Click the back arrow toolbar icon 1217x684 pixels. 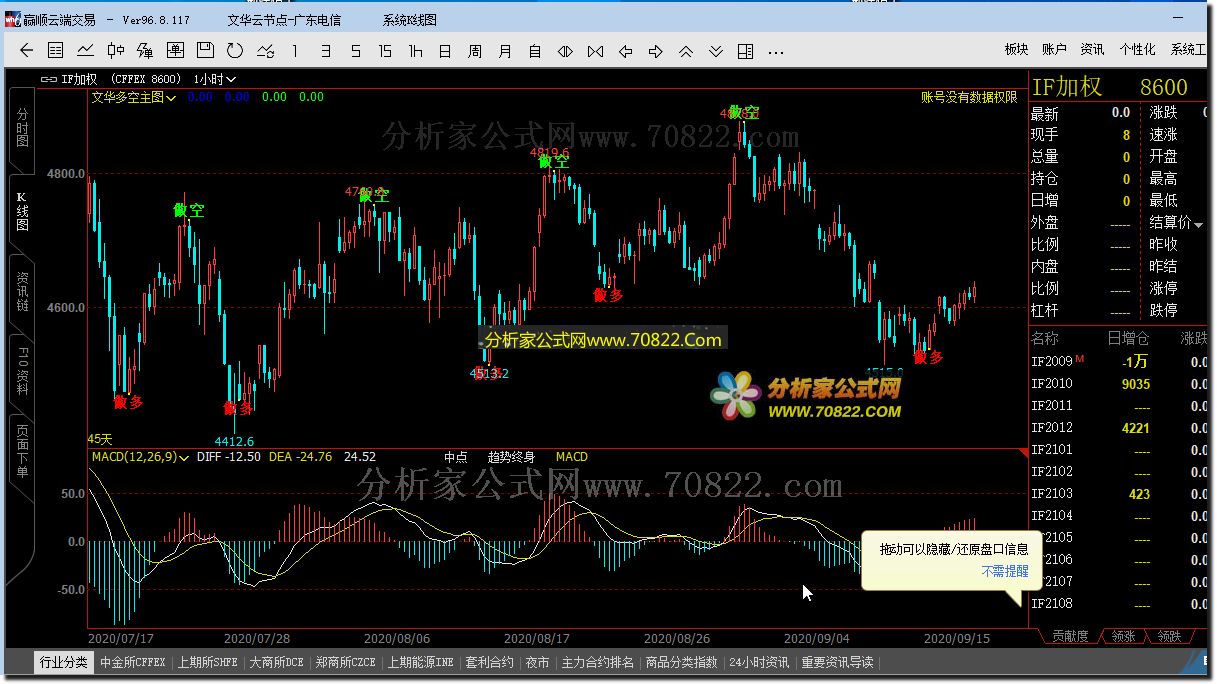(x=25, y=51)
